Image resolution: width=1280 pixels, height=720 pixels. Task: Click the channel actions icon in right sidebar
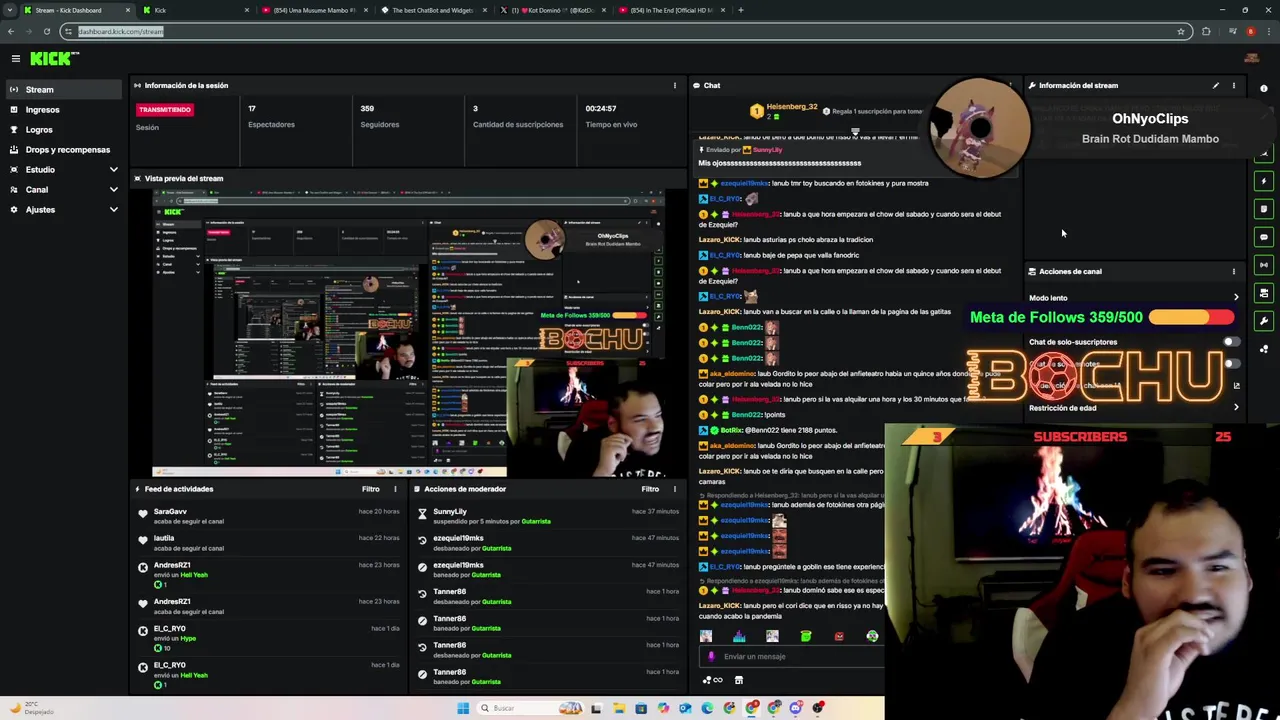click(x=1264, y=293)
